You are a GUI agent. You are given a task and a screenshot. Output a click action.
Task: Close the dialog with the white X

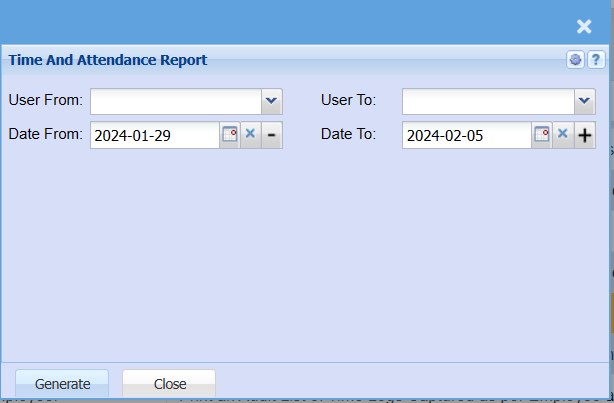(584, 27)
